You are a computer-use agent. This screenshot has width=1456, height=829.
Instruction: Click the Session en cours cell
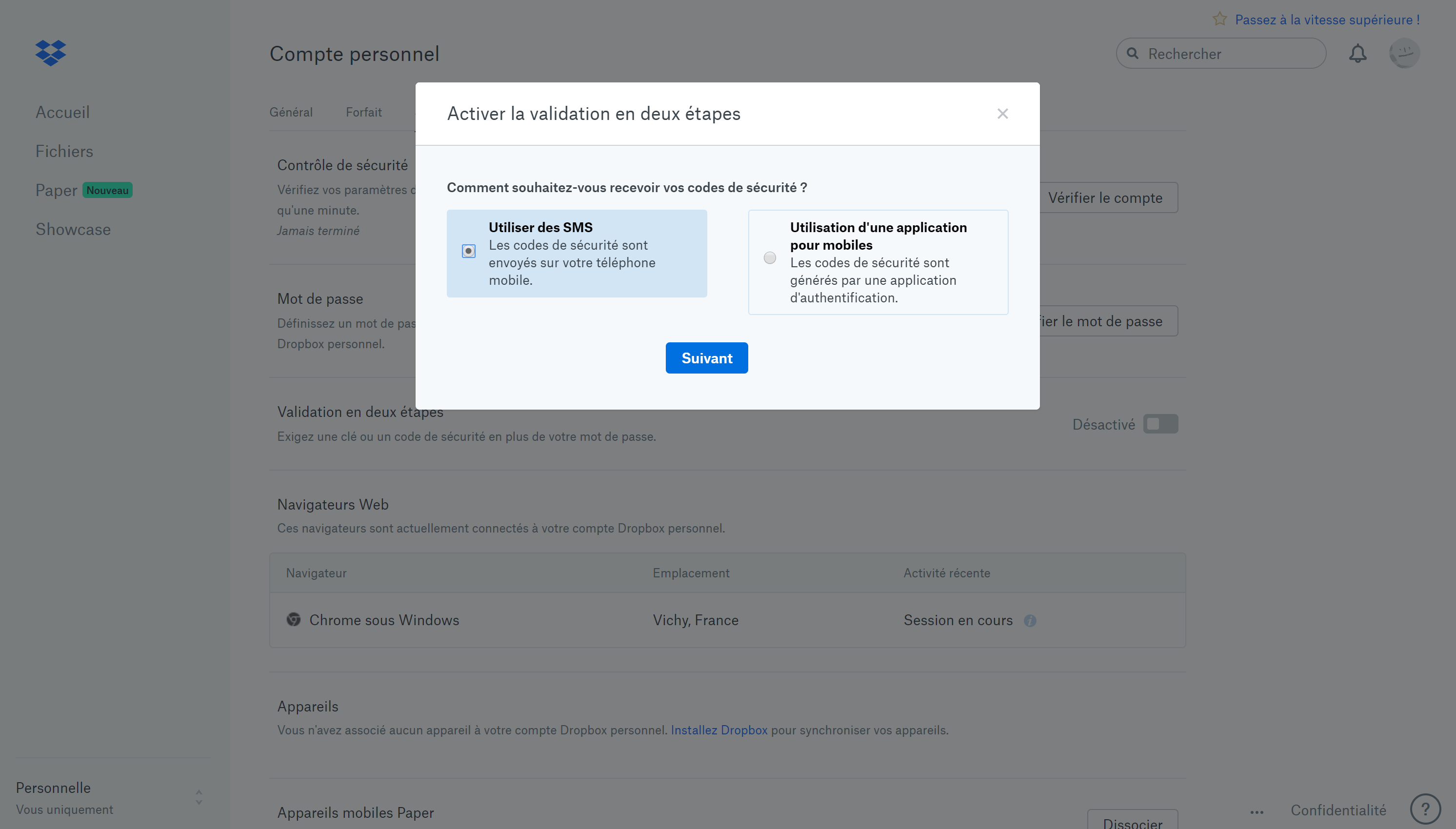pos(958,620)
